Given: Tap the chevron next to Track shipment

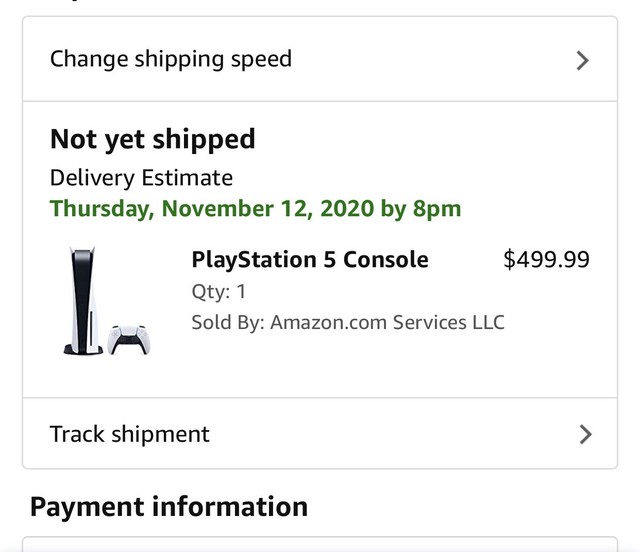Looking at the screenshot, I should pos(585,434).
